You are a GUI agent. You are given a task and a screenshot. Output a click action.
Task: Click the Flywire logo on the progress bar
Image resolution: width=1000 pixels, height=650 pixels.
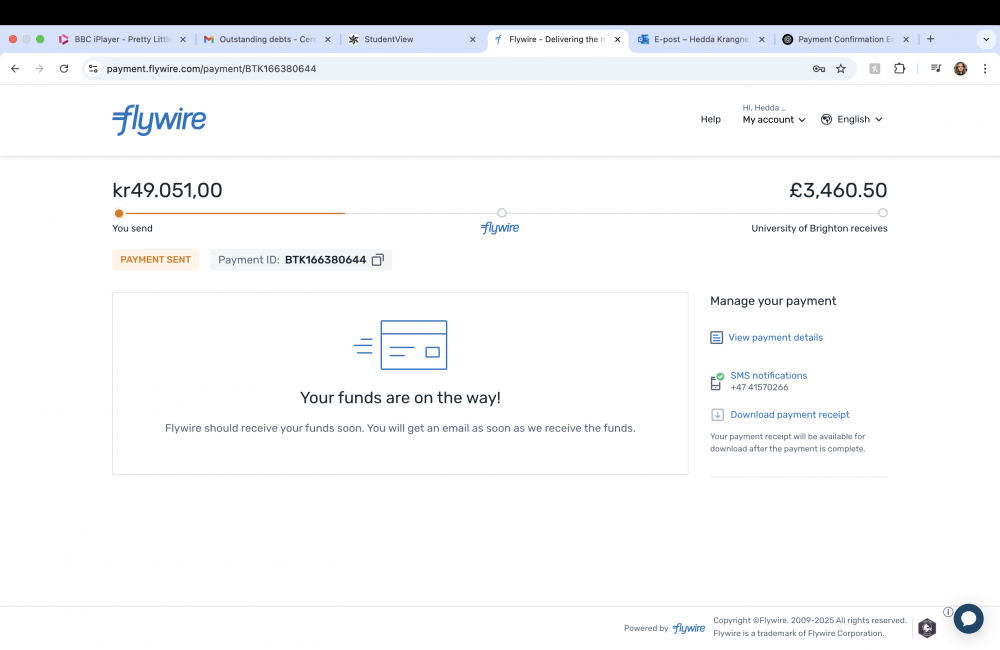(500, 228)
